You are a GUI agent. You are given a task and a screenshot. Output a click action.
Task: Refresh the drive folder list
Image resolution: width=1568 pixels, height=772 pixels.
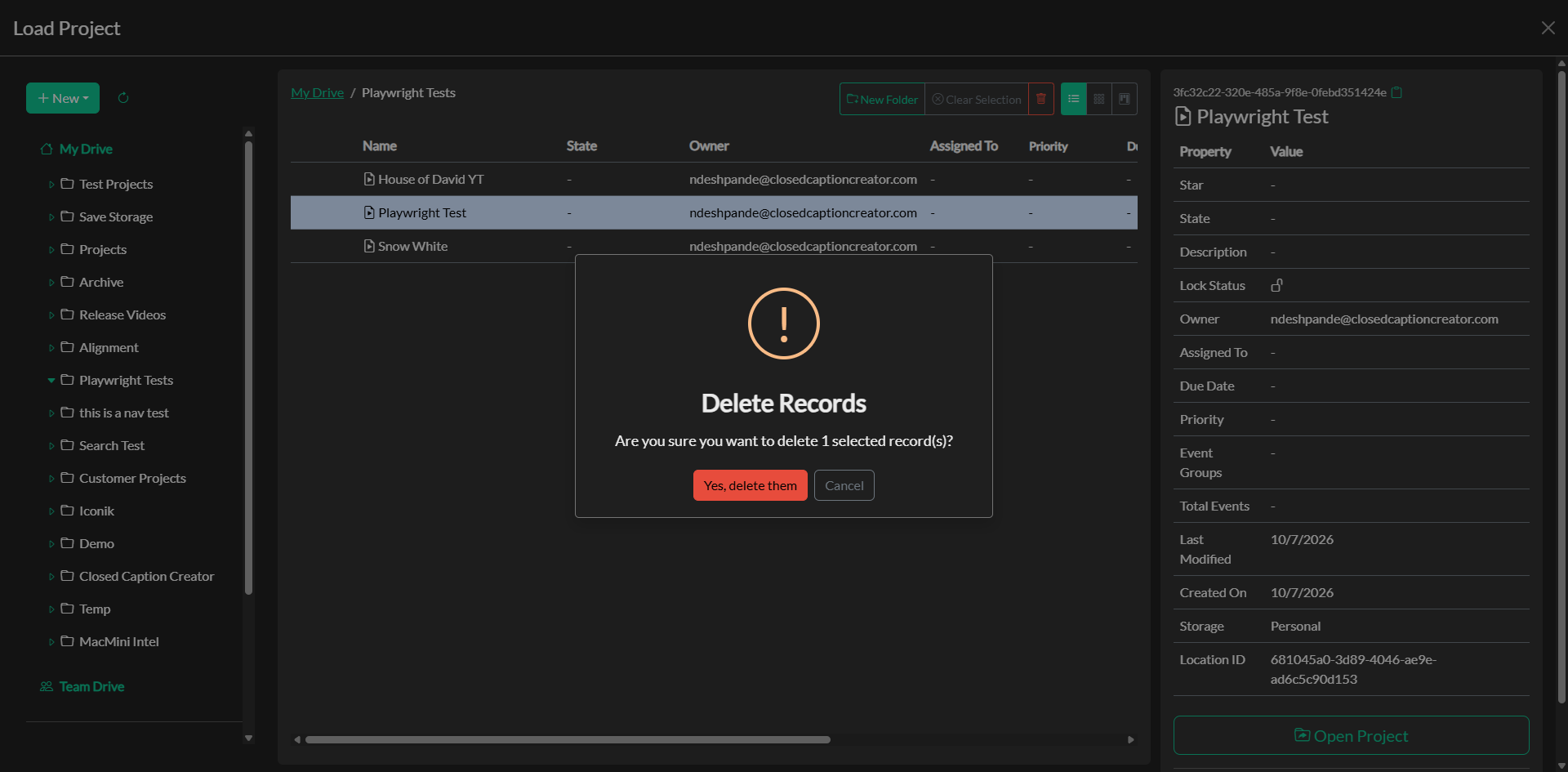[123, 98]
